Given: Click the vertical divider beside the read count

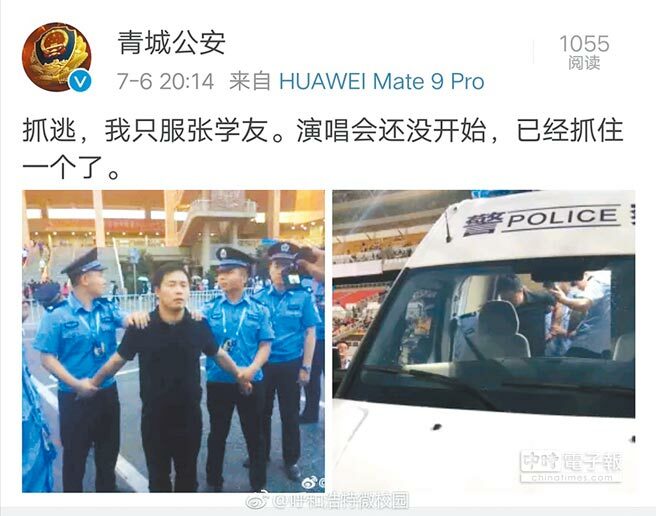Looking at the screenshot, I should click(x=533, y=52).
